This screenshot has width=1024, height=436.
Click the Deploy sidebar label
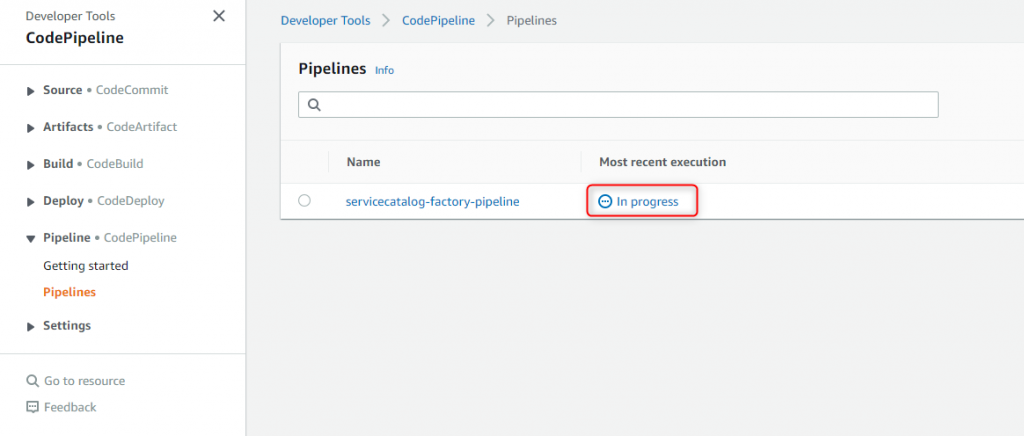pyautogui.click(x=63, y=201)
